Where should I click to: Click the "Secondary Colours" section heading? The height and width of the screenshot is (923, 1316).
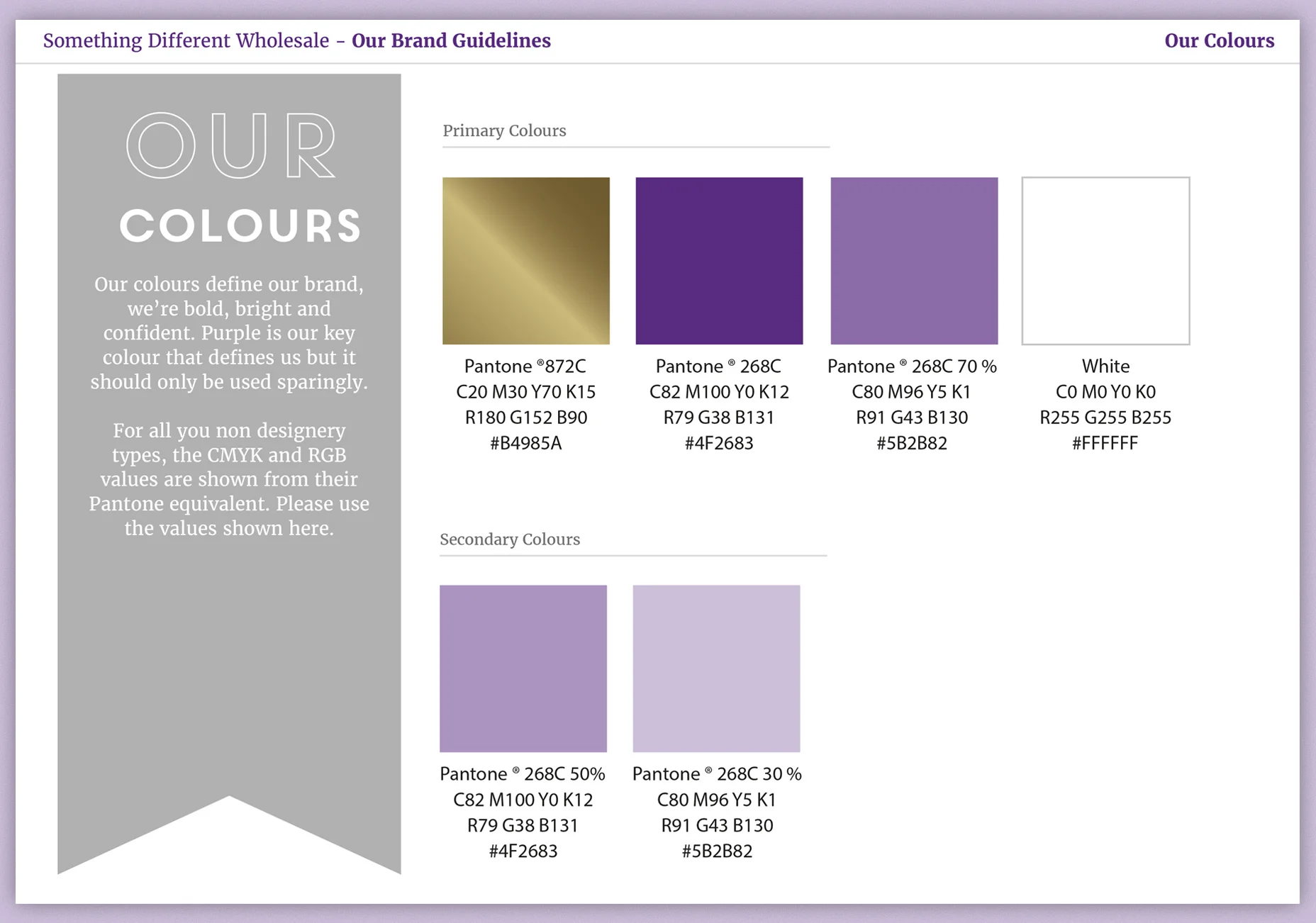[510, 539]
